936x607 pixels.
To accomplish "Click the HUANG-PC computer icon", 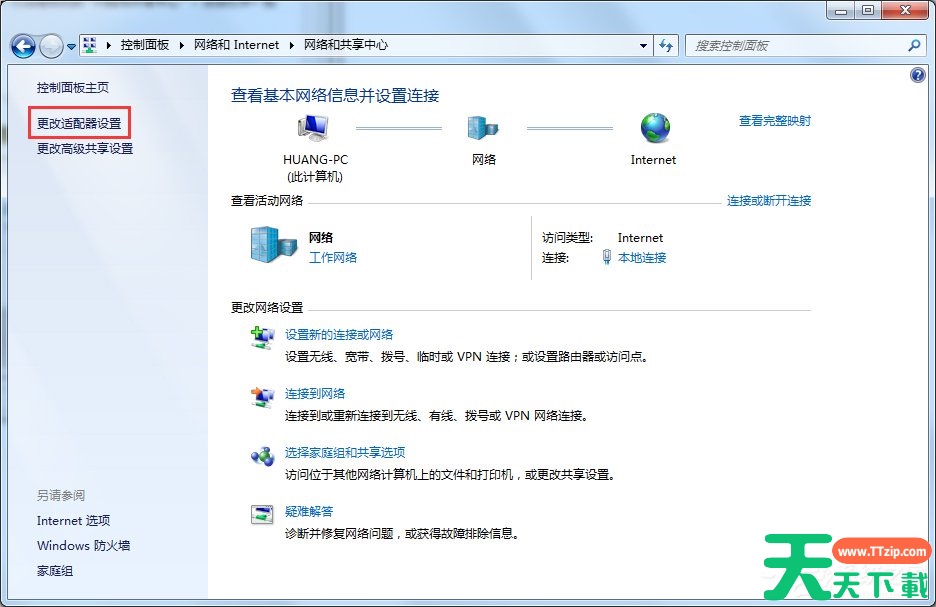I will pyautogui.click(x=313, y=127).
